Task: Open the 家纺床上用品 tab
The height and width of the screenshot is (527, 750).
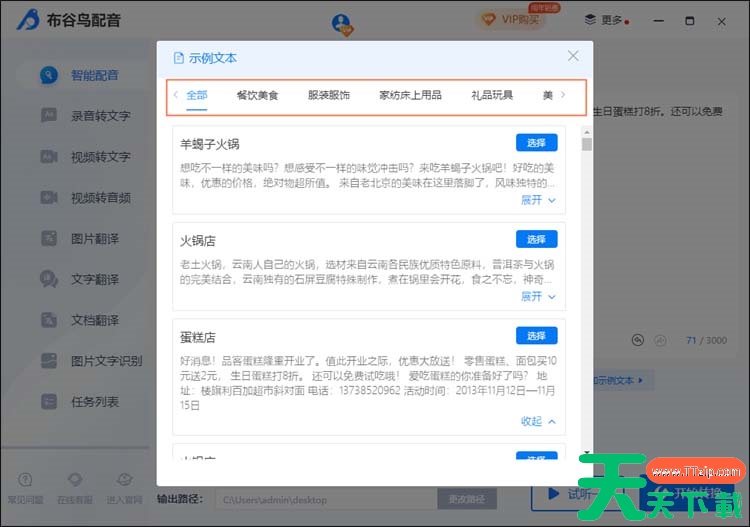Action: tap(410, 95)
